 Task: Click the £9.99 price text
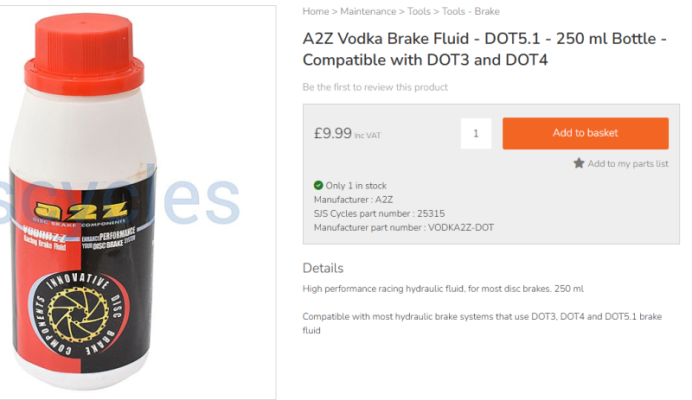click(x=333, y=133)
